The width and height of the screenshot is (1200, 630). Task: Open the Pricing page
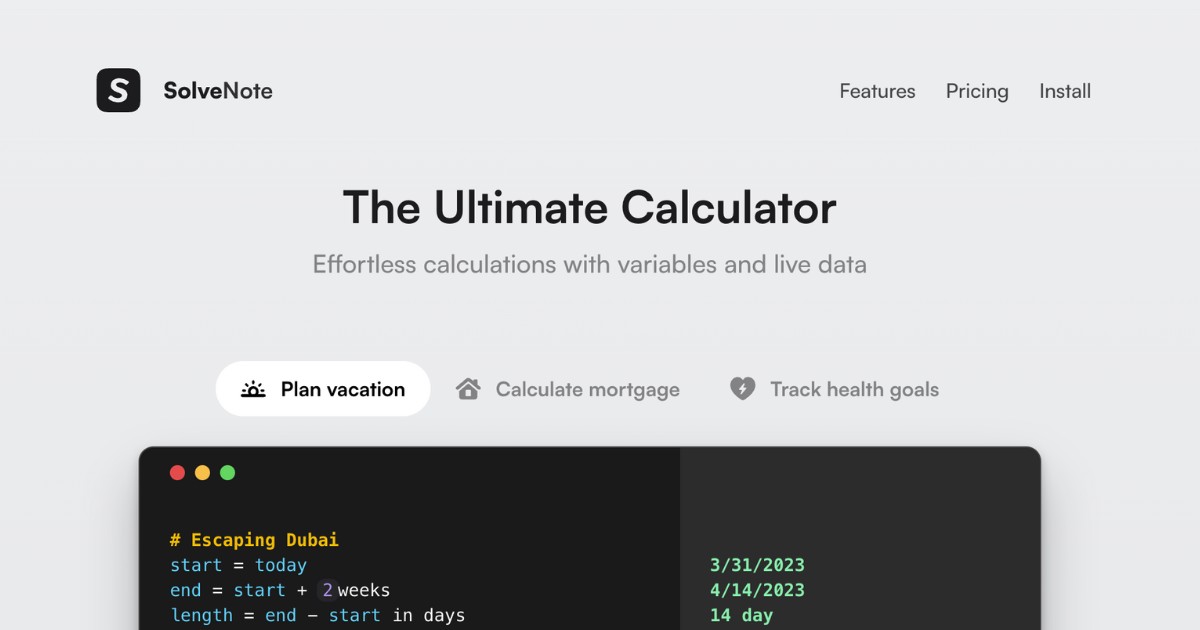point(977,91)
